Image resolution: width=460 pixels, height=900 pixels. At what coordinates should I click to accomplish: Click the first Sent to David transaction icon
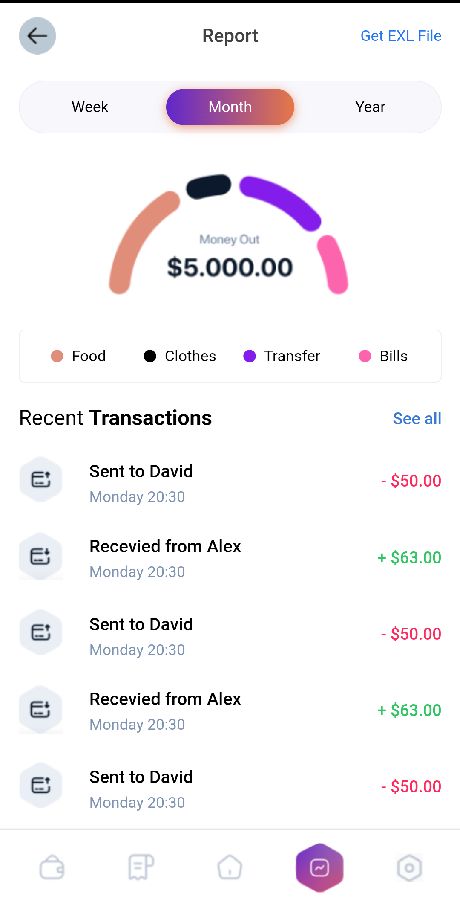40,479
